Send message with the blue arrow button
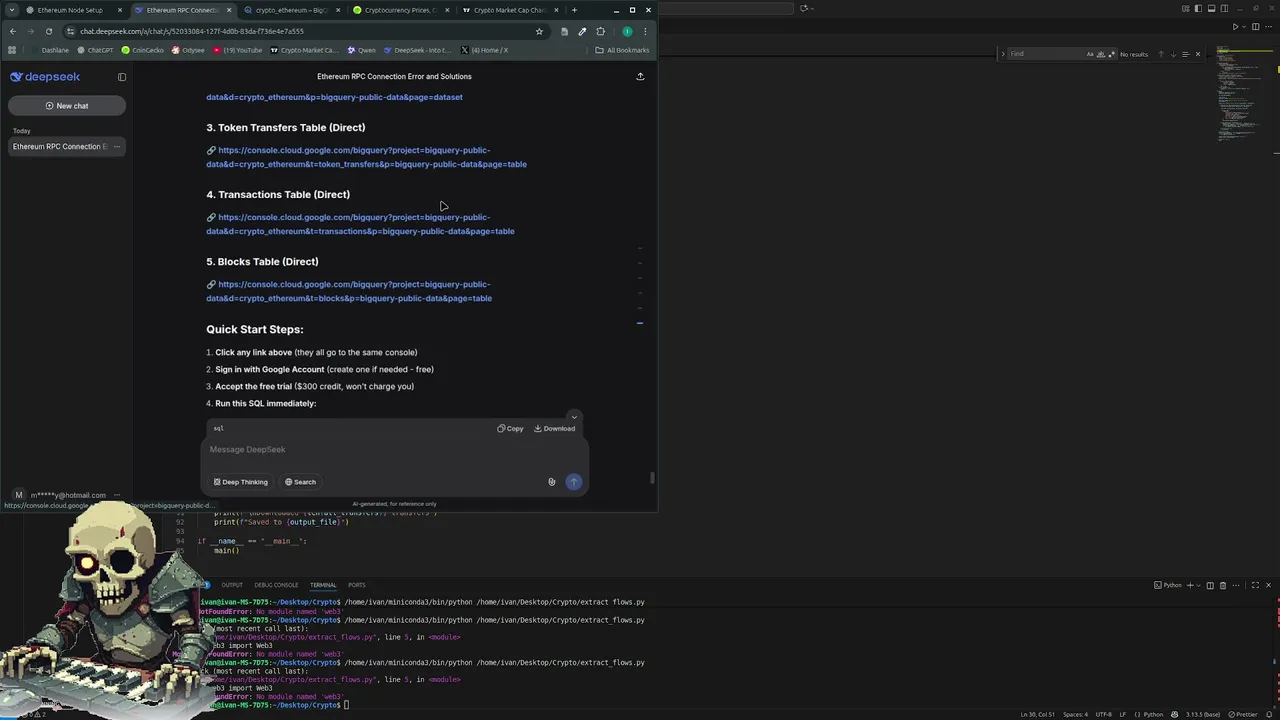Screen dimensions: 1280x720 point(573,482)
